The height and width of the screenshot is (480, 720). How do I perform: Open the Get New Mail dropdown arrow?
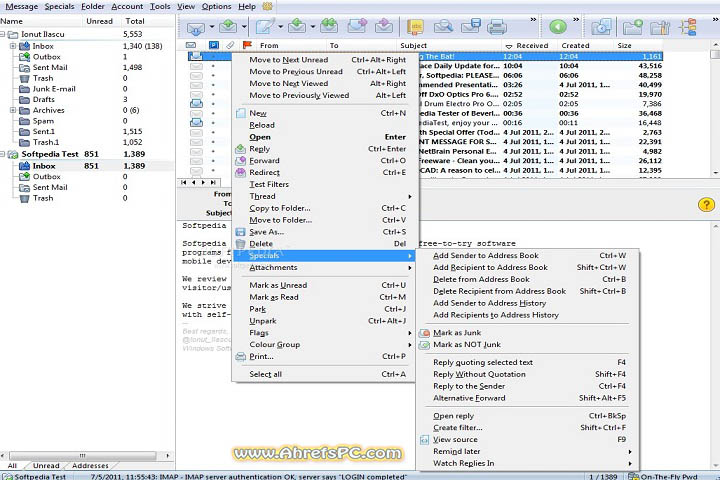212,27
